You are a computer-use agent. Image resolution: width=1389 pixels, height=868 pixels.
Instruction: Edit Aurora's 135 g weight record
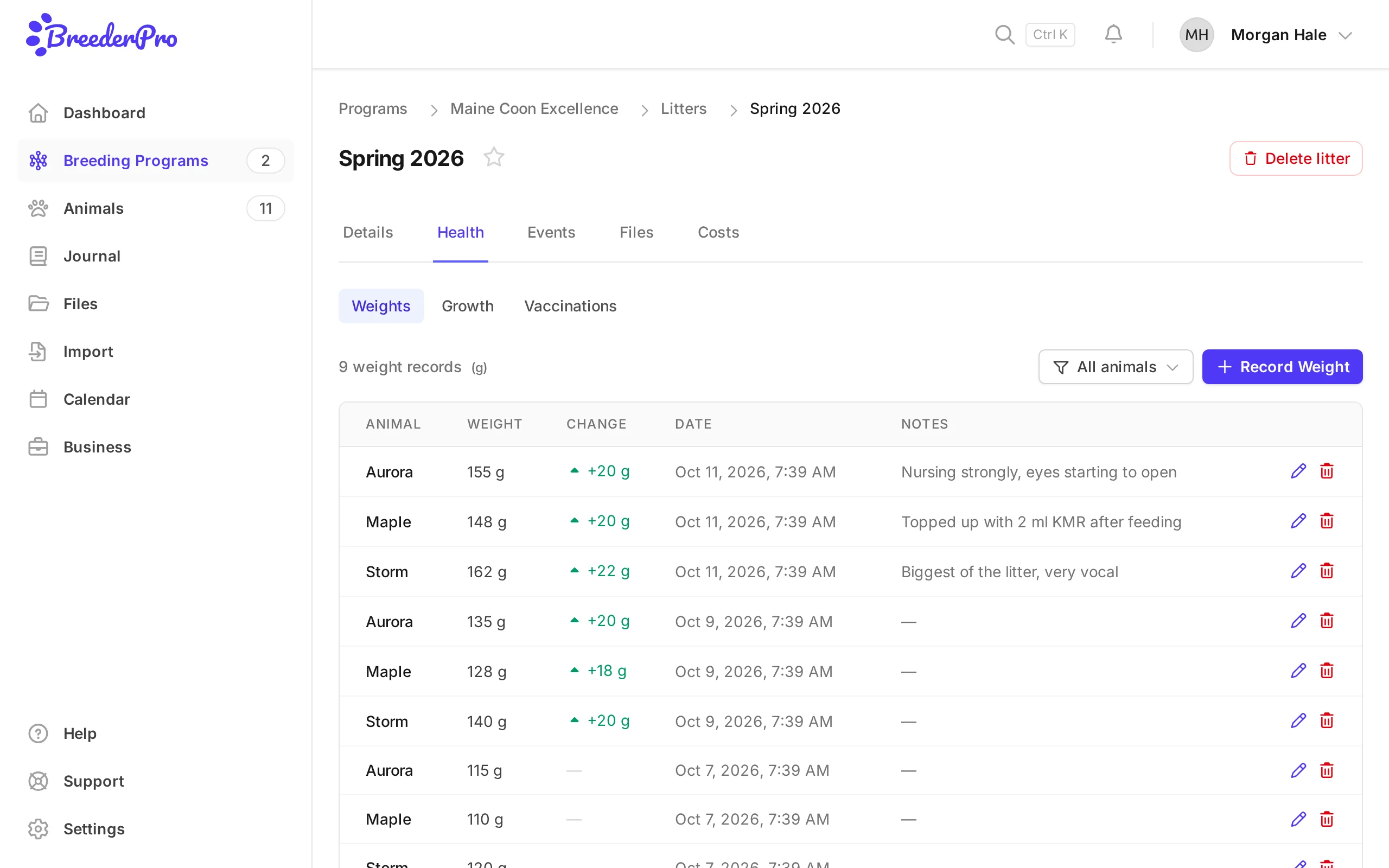pos(1298,621)
